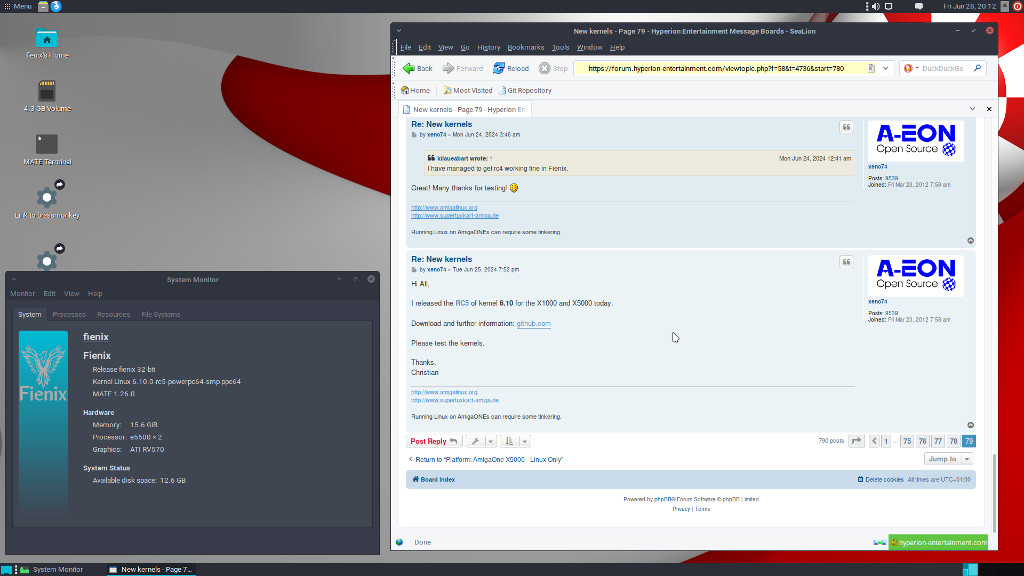Open fienix's Home desktop folder icon
This screenshot has width=1024, height=576.
click(46, 44)
